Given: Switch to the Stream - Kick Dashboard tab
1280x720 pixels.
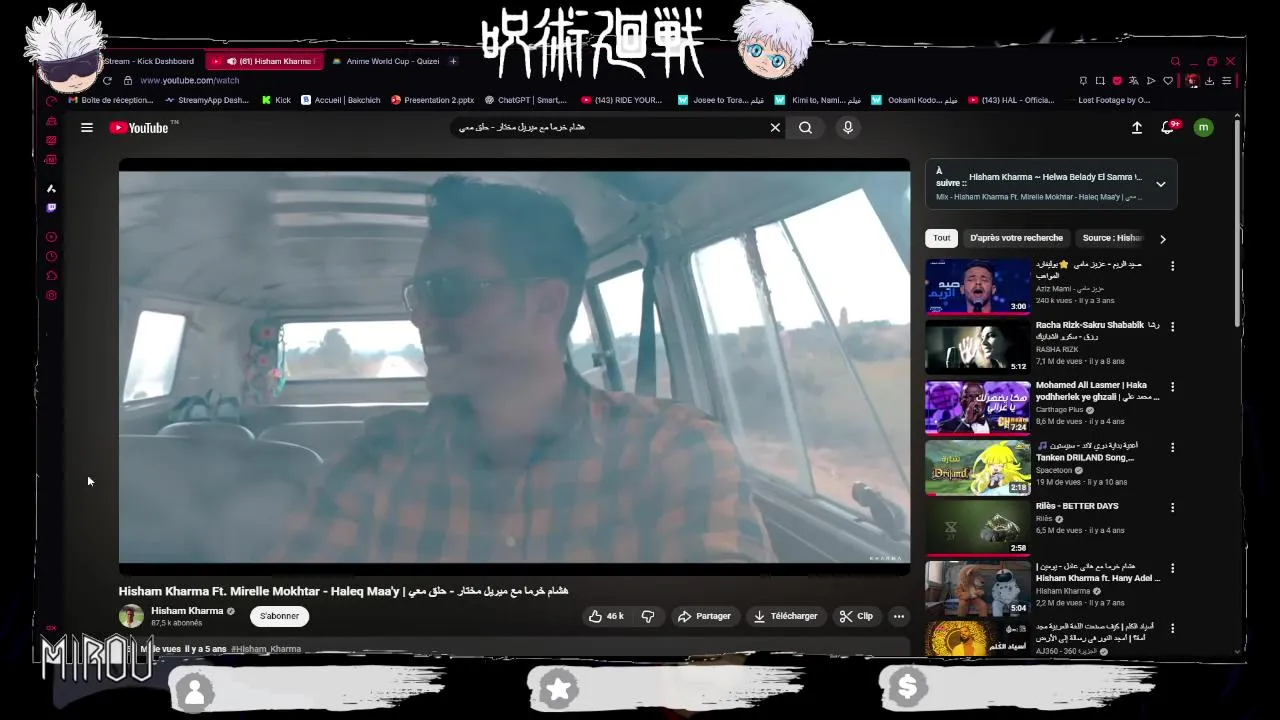Looking at the screenshot, I should click(x=150, y=61).
